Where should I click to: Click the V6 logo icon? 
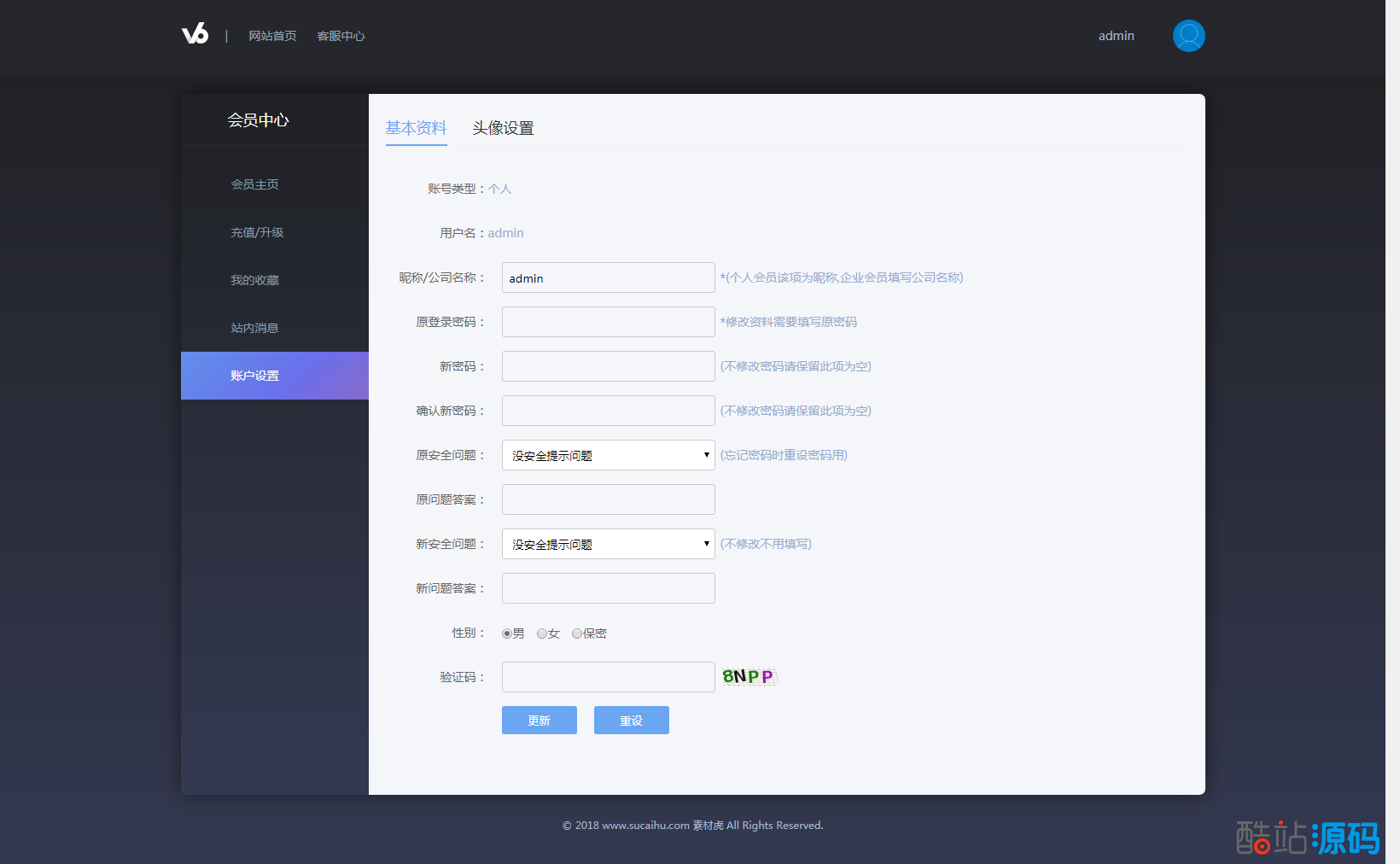(x=195, y=34)
